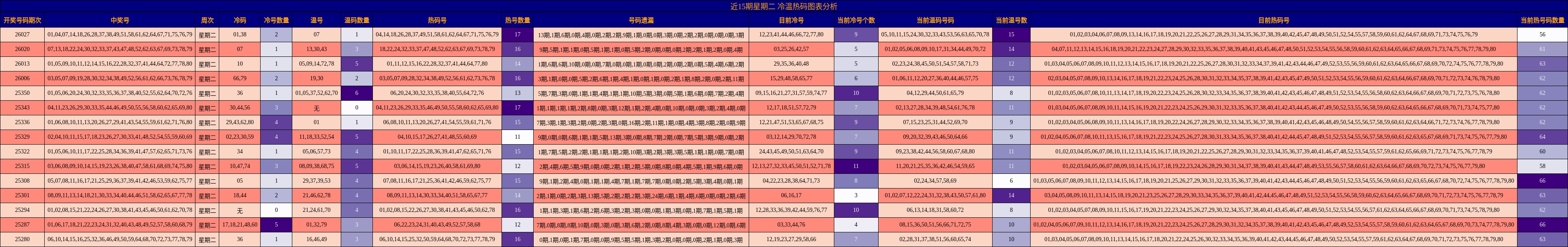Click the 目前热码号 column header
1568x247 pixels.
click(1274, 20)
